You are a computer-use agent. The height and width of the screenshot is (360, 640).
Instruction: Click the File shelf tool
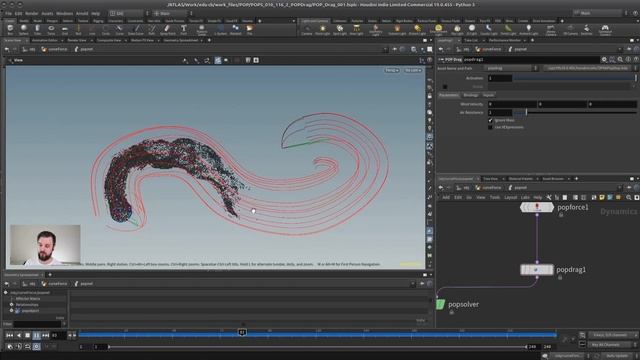tap(249, 29)
